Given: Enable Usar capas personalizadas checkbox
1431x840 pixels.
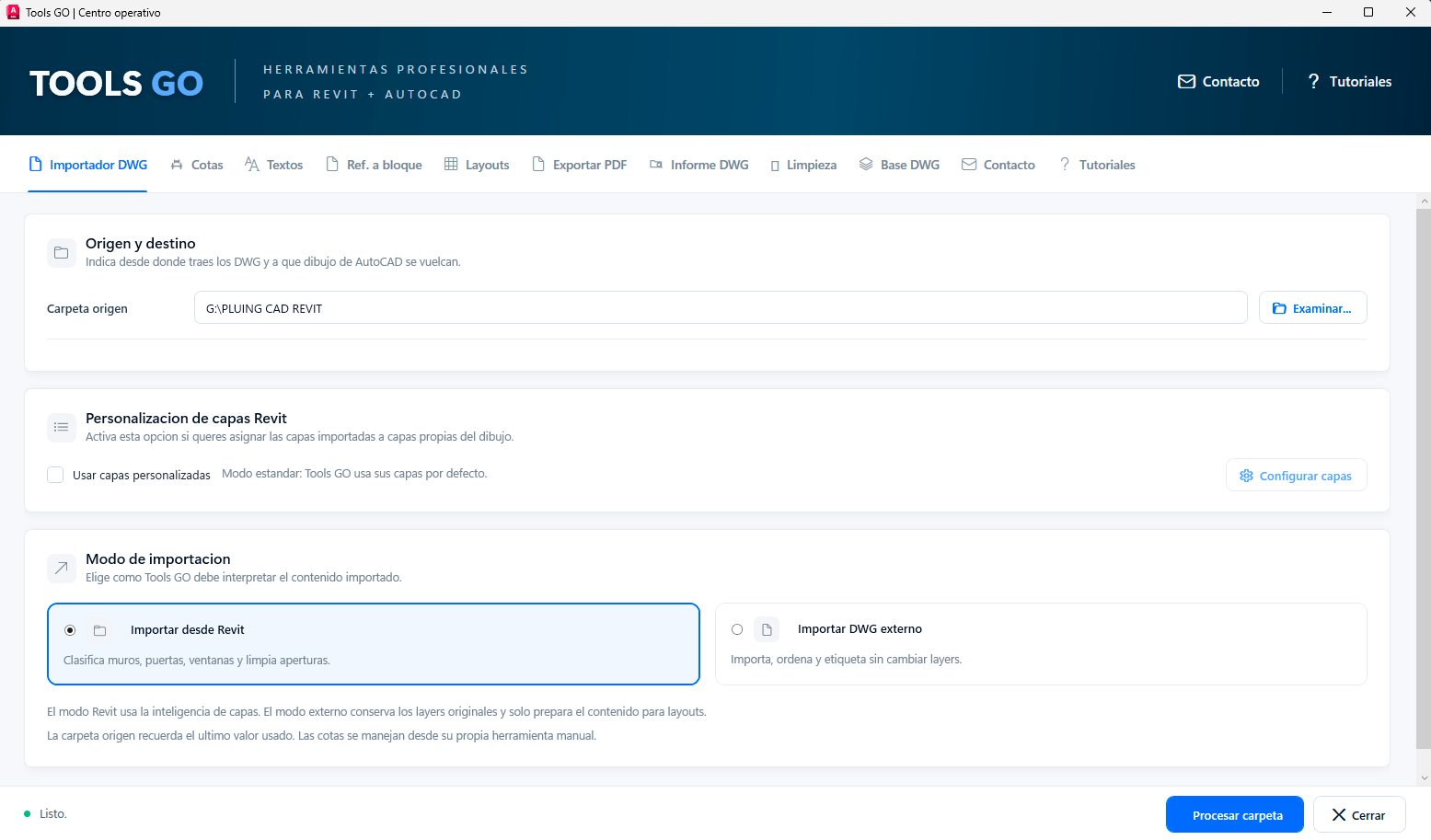Looking at the screenshot, I should pyautogui.click(x=55, y=475).
